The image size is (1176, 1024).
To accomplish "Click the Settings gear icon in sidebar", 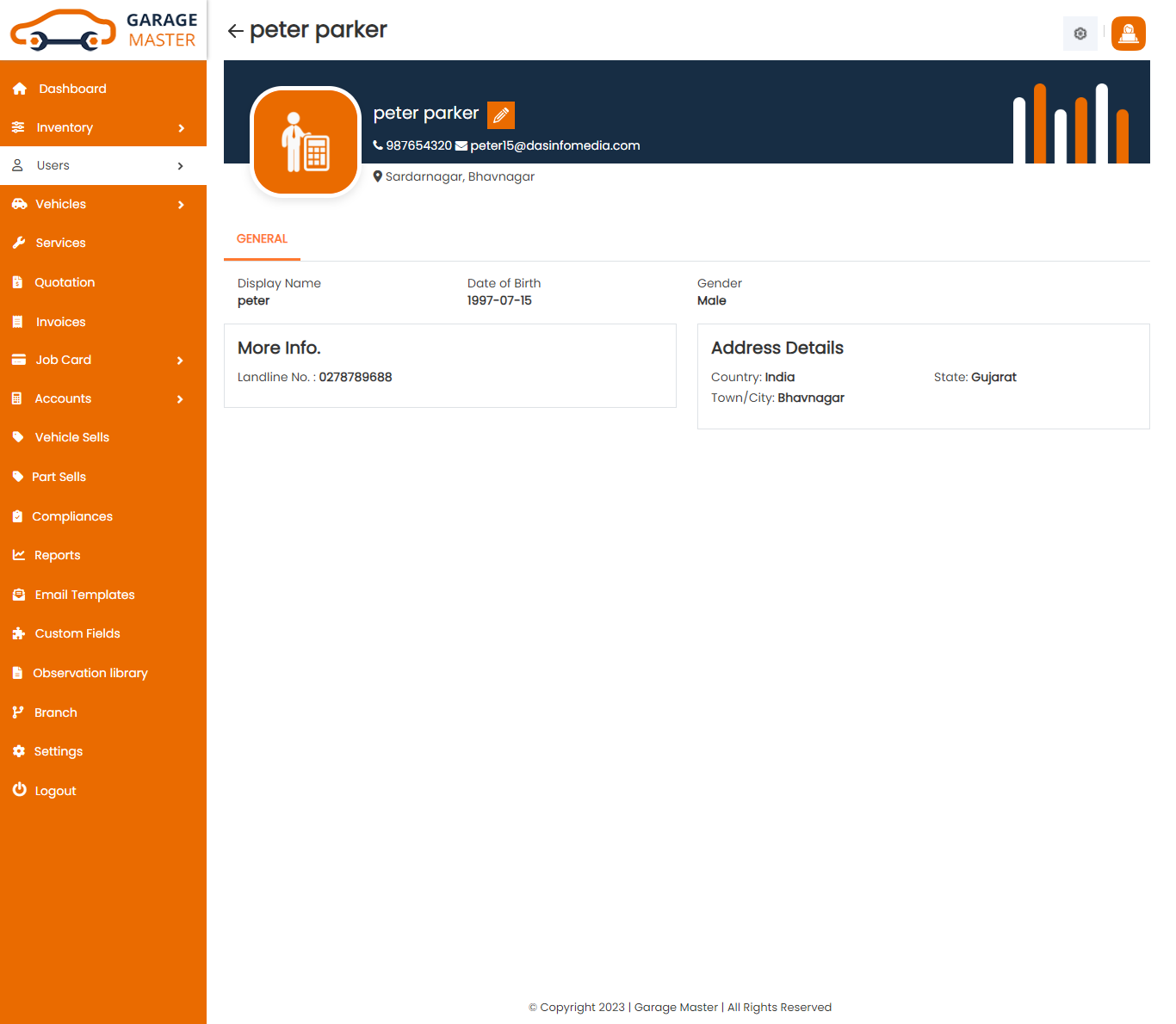I will click(19, 751).
